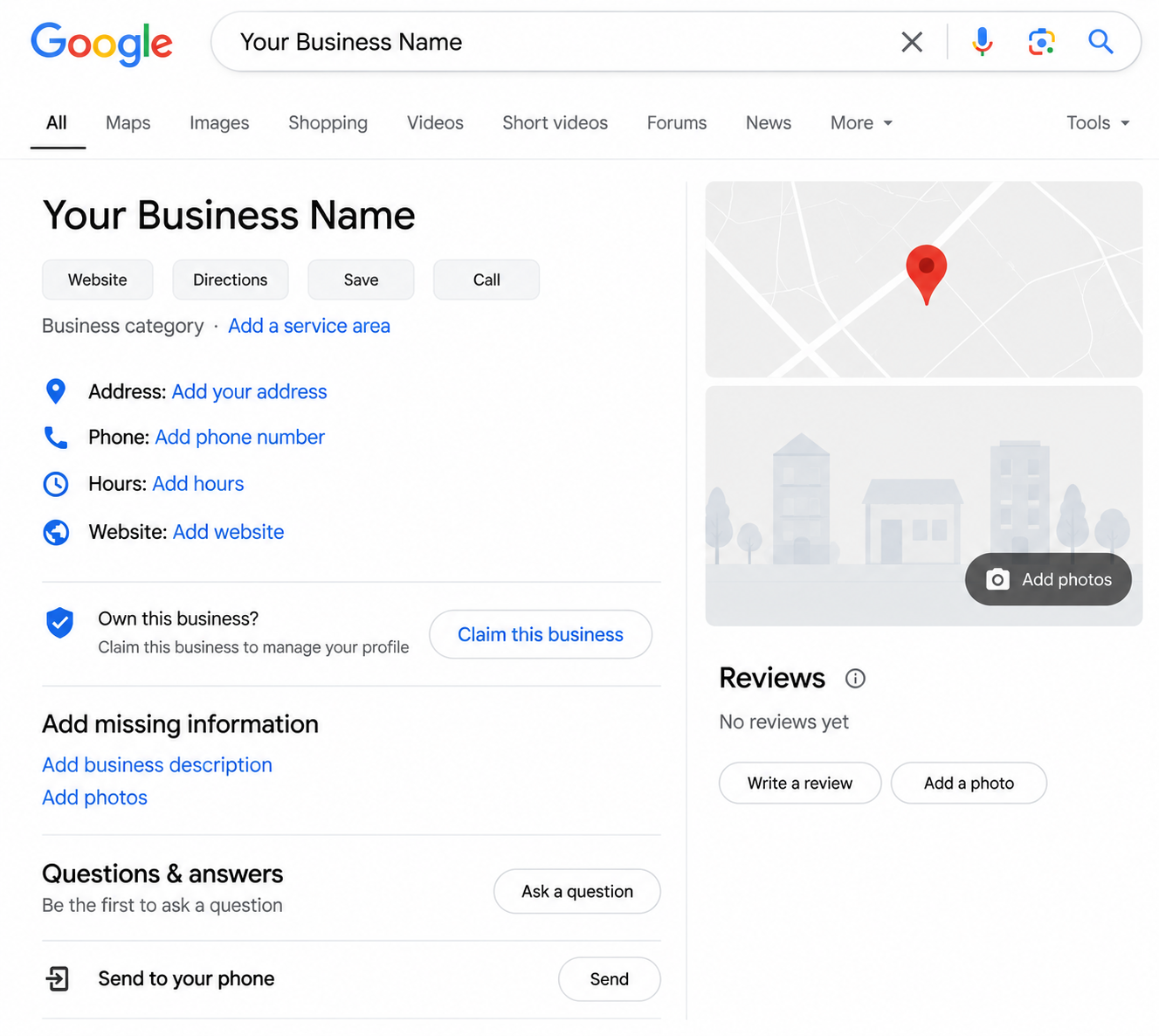Click into the search input field
The width and height of the screenshot is (1159, 1036).
tap(559, 42)
